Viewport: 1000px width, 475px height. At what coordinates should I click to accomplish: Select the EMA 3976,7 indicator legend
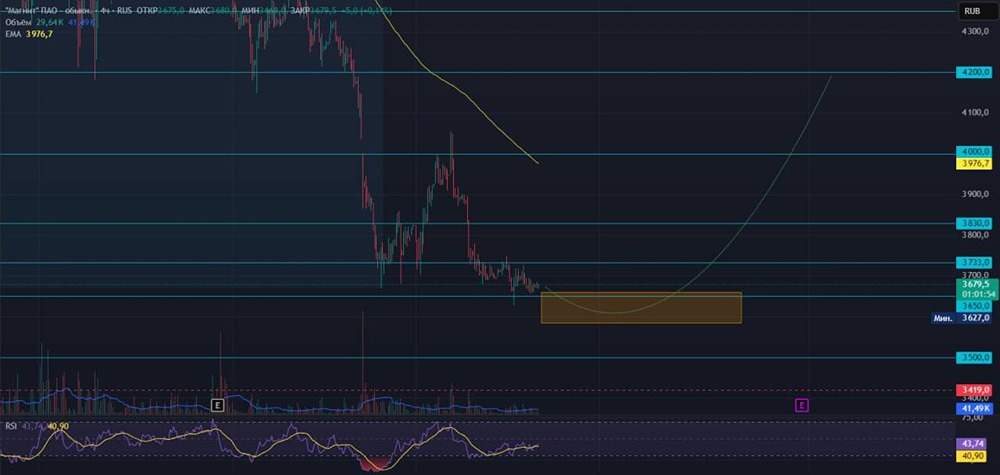click(x=27, y=34)
